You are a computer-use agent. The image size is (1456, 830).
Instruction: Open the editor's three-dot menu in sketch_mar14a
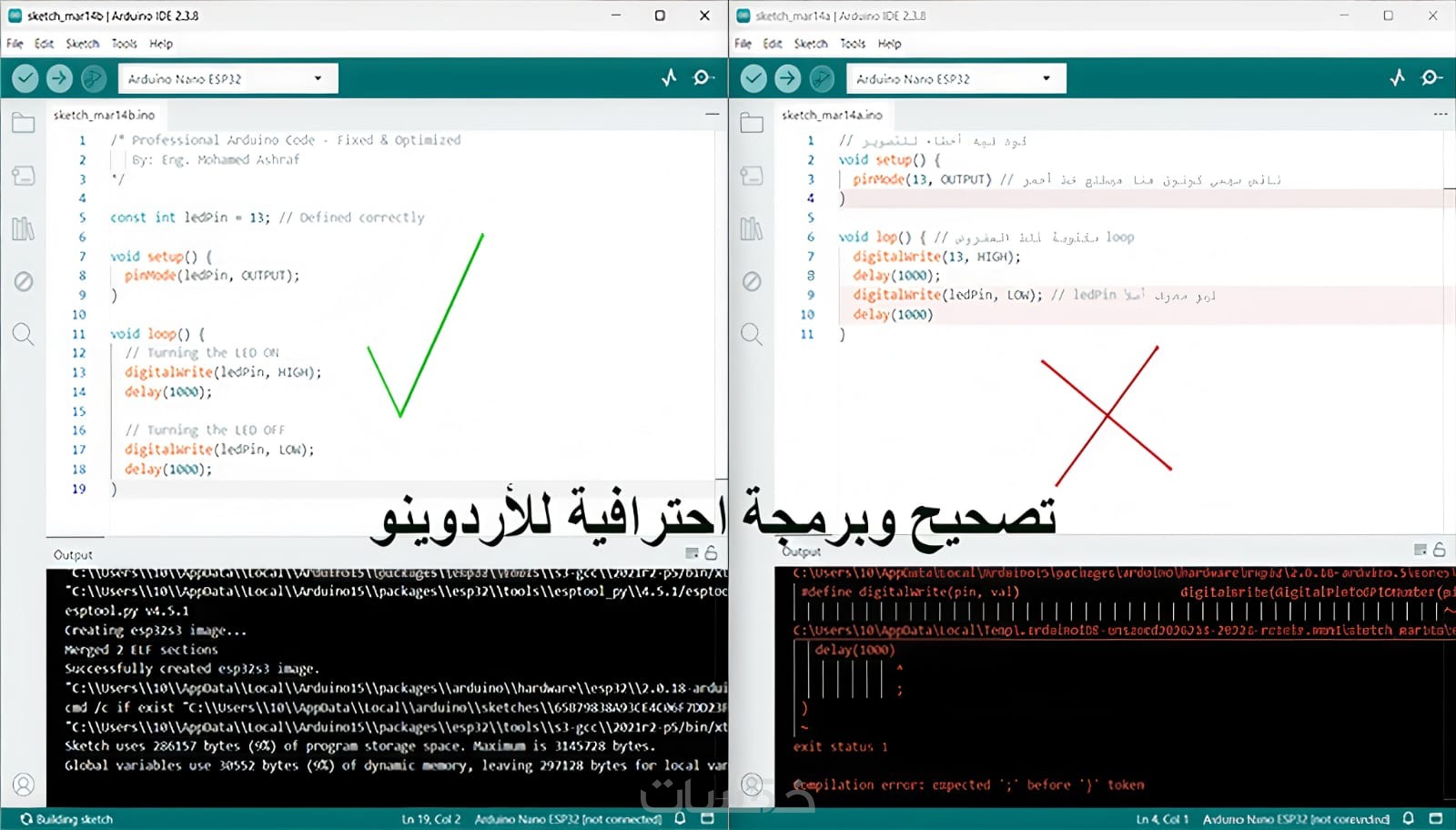(1441, 115)
